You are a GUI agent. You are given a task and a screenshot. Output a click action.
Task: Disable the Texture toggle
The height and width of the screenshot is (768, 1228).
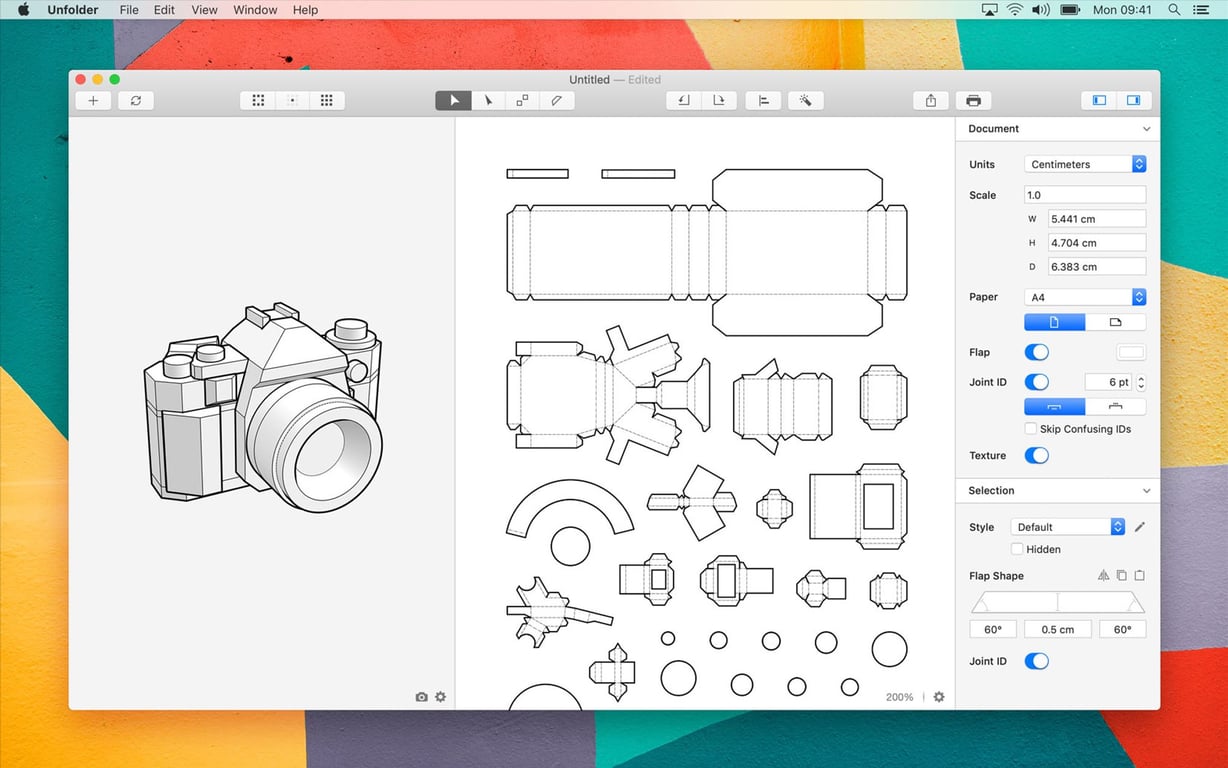tap(1036, 455)
